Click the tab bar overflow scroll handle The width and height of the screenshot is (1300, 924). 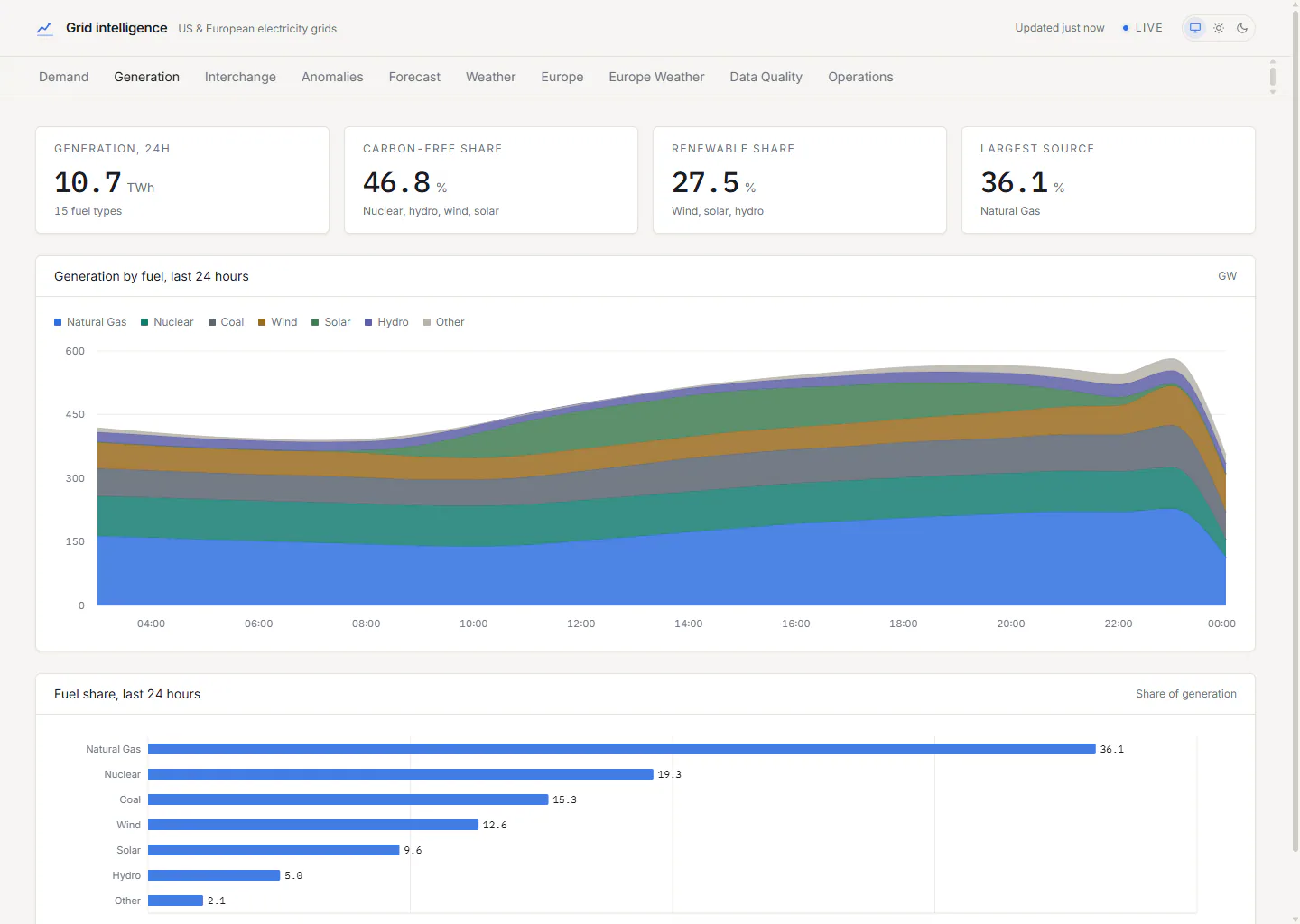pyautogui.click(x=1273, y=77)
